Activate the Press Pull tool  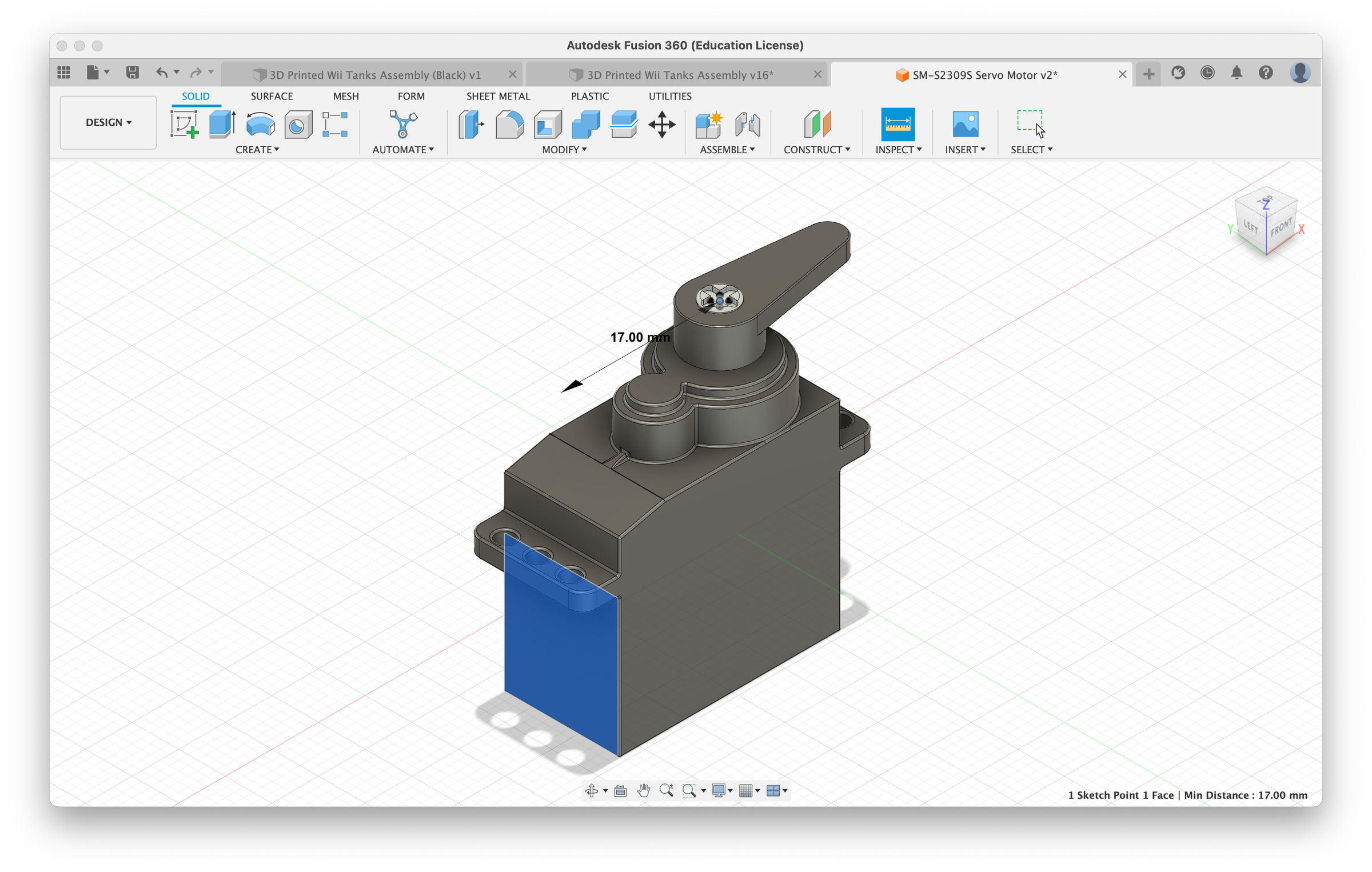(x=470, y=125)
